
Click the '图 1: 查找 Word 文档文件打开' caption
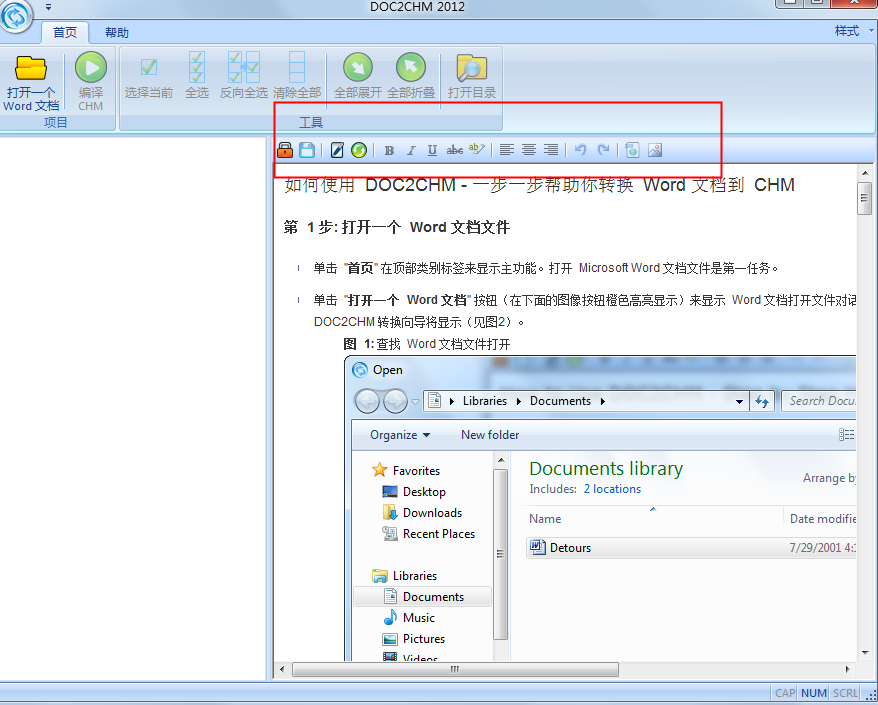pos(427,344)
